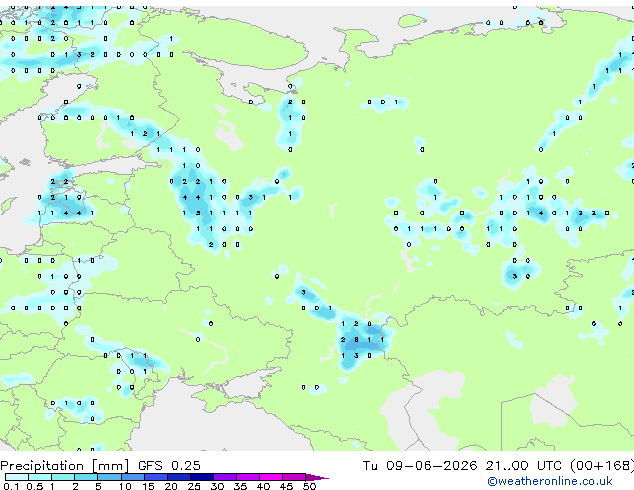
Task: Select the "21..00 UTC" time text
Action: tap(524, 466)
